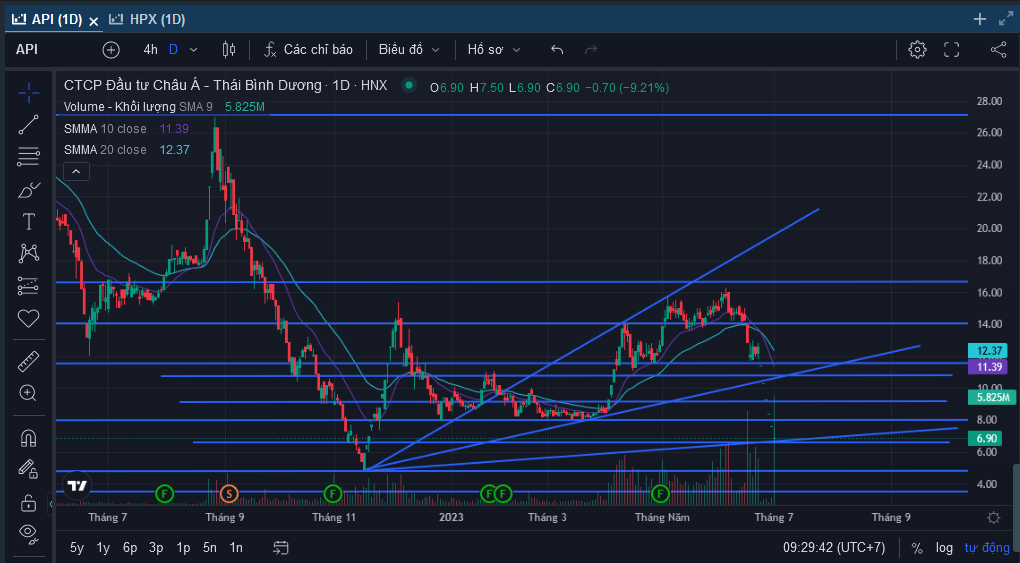1020x563 pixels.
Task: Collapse the indicator legend
Action: coord(76,171)
